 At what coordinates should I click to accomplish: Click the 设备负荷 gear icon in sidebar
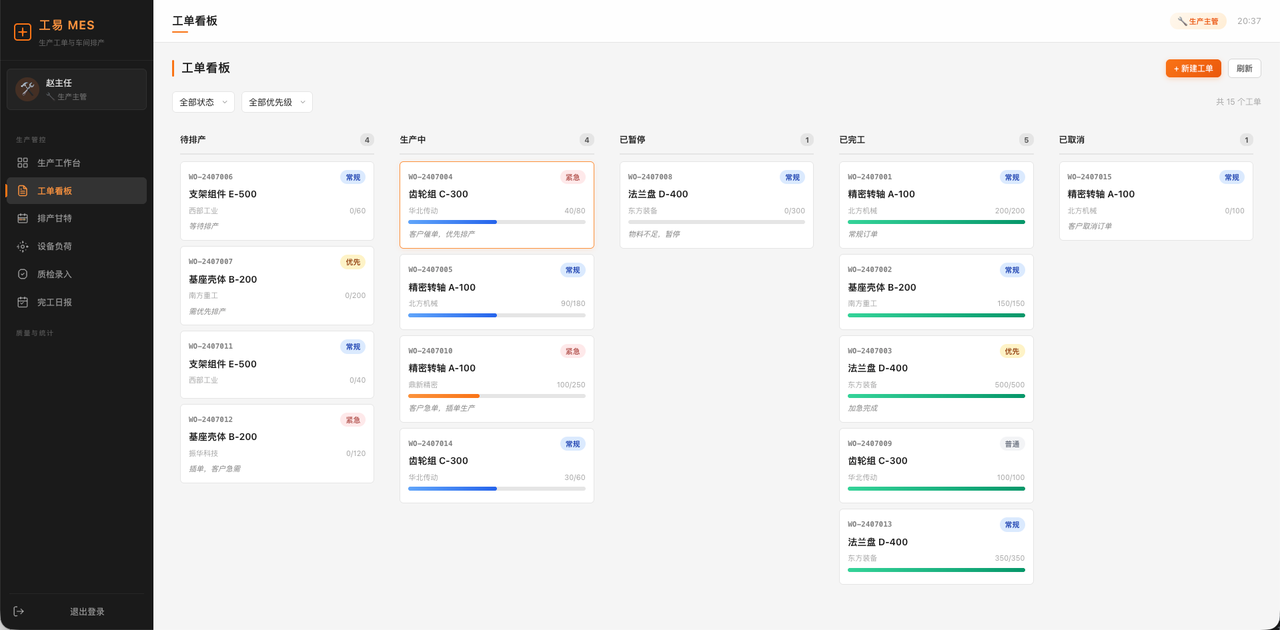coord(23,246)
